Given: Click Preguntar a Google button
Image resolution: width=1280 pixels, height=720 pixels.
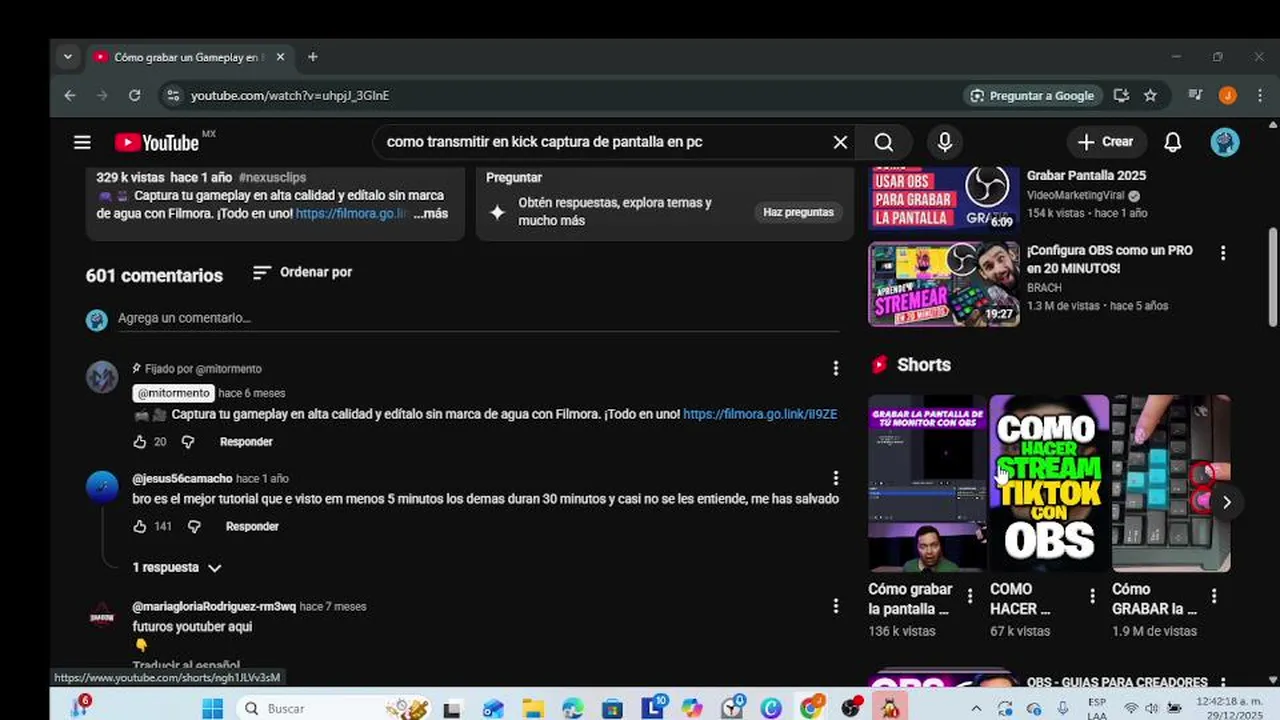Looking at the screenshot, I should 1032,96.
